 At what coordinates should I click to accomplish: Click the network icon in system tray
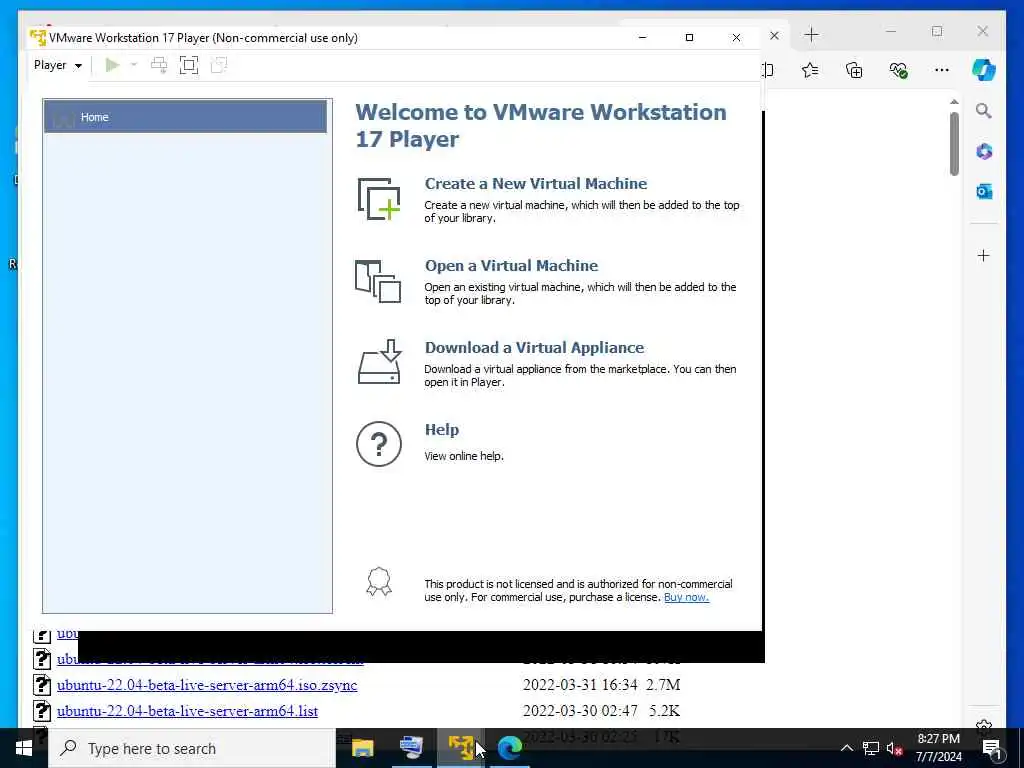click(x=871, y=748)
